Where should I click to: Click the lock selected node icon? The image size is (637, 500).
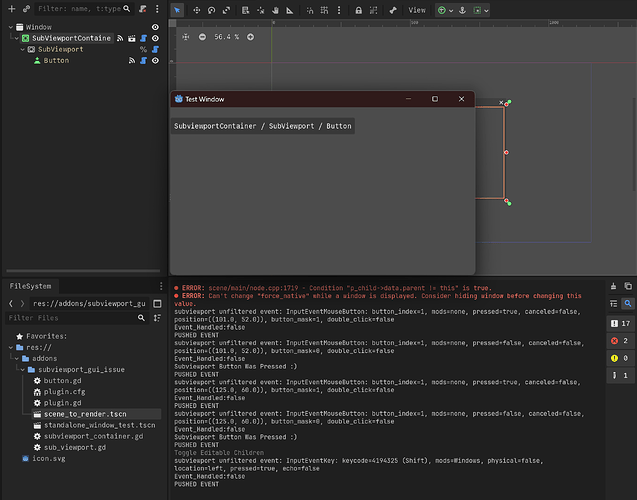[x=359, y=10]
